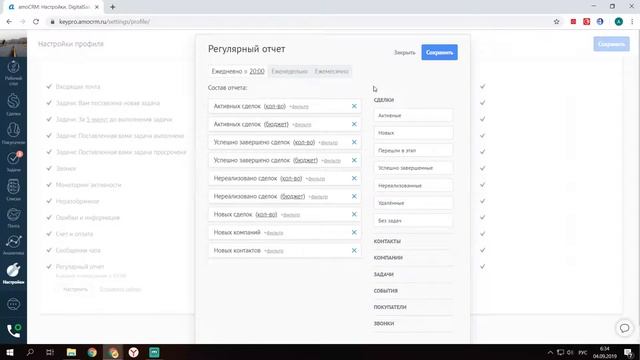The image size is (640, 360).
Task: Open the Customers icon in sidebar
Action: pyautogui.click(x=13, y=133)
